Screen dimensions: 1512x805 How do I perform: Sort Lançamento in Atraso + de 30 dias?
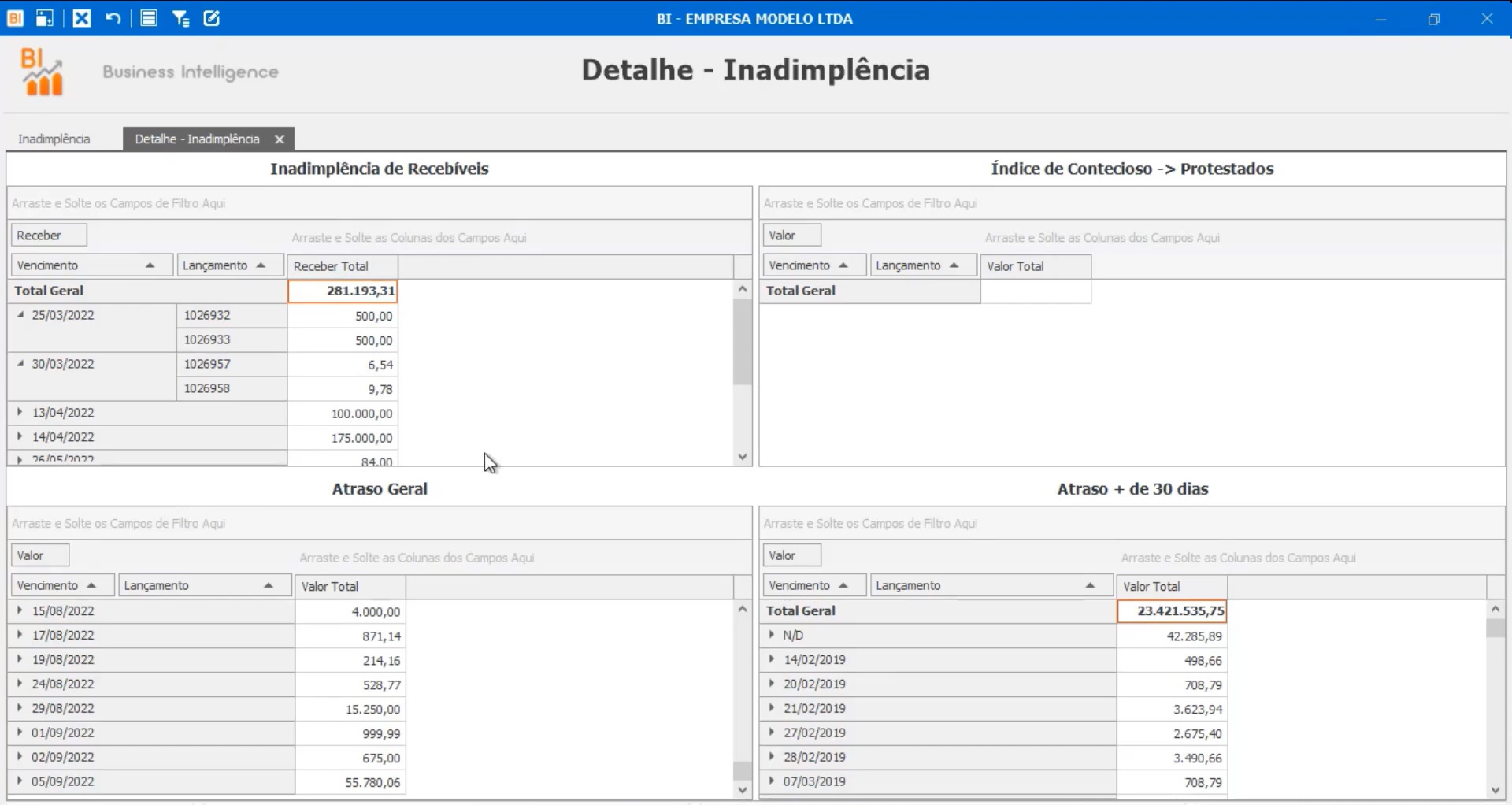pyautogui.click(x=991, y=585)
